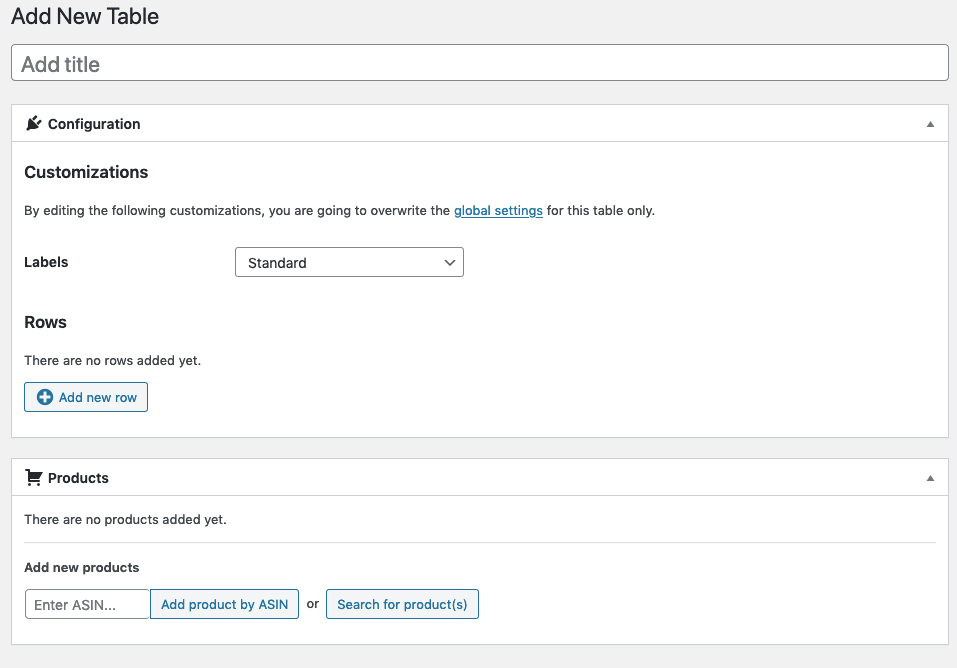The height and width of the screenshot is (668, 957).
Task: Click the Configuration plug icon
Action: [x=34, y=123]
